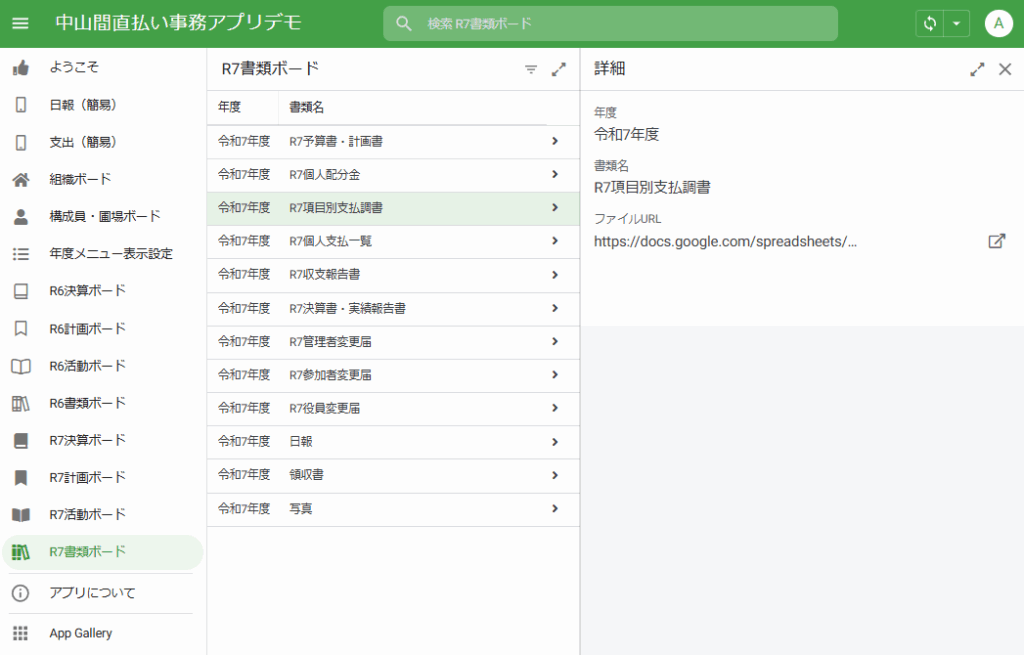Image resolution: width=1024 pixels, height=655 pixels.
Task: Expand R7項目別支払調書 row chevron
Action: [x=555, y=208]
